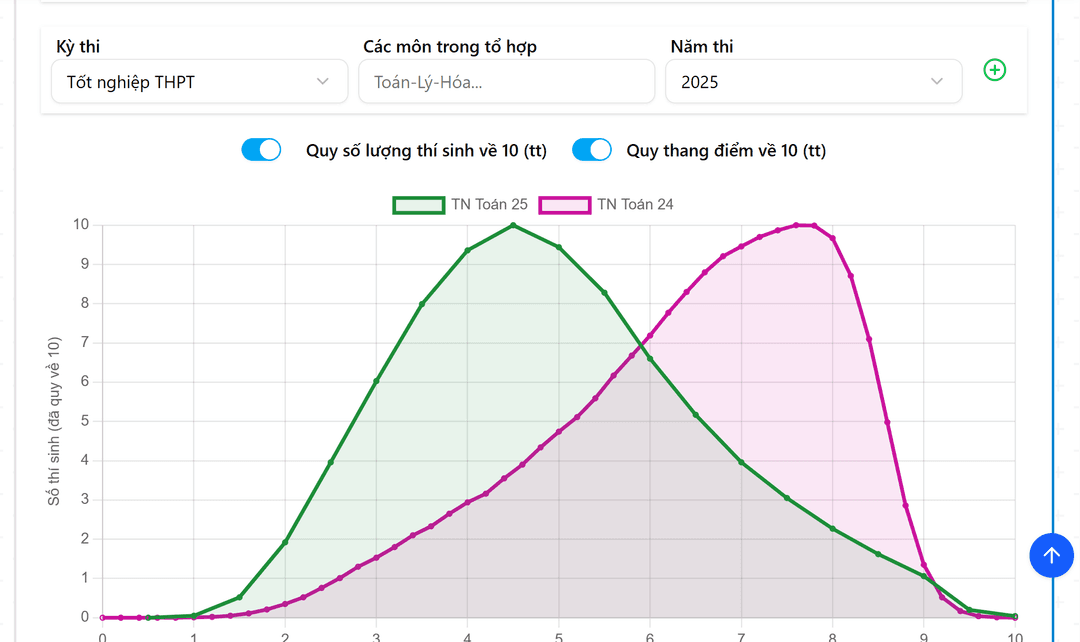Click the chevron in the Kỳ thi selector
This screenshot has height=642, width=1080.
pos(323,82)
